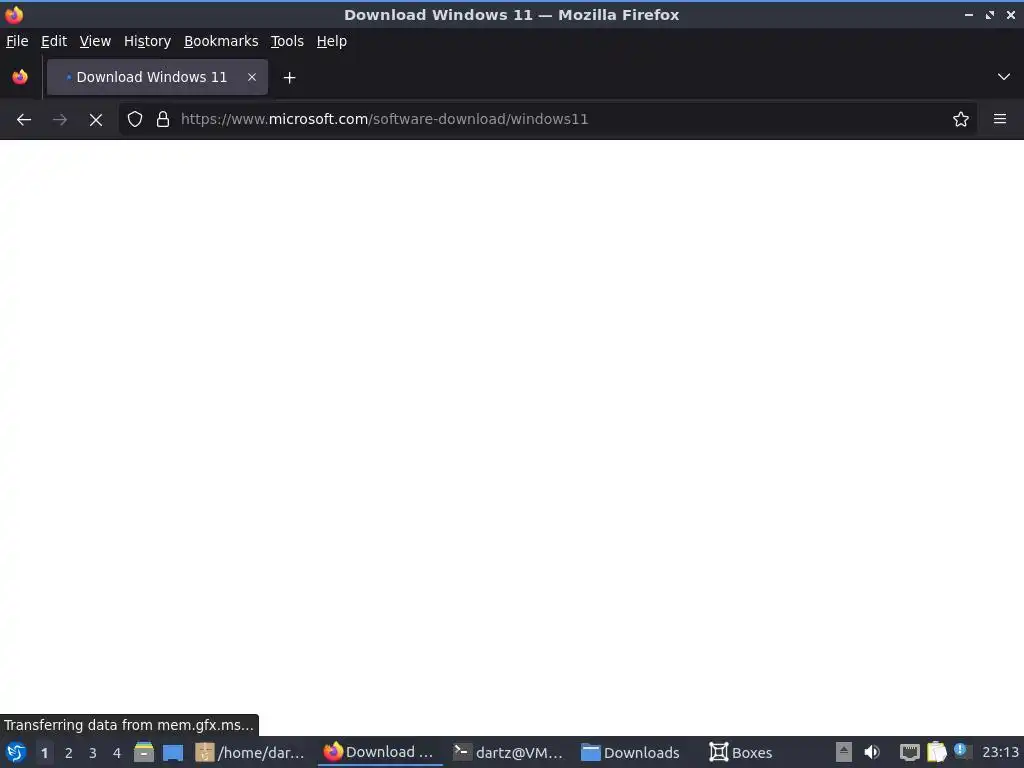Open clipboard manager tray icon

click(936, 752)
